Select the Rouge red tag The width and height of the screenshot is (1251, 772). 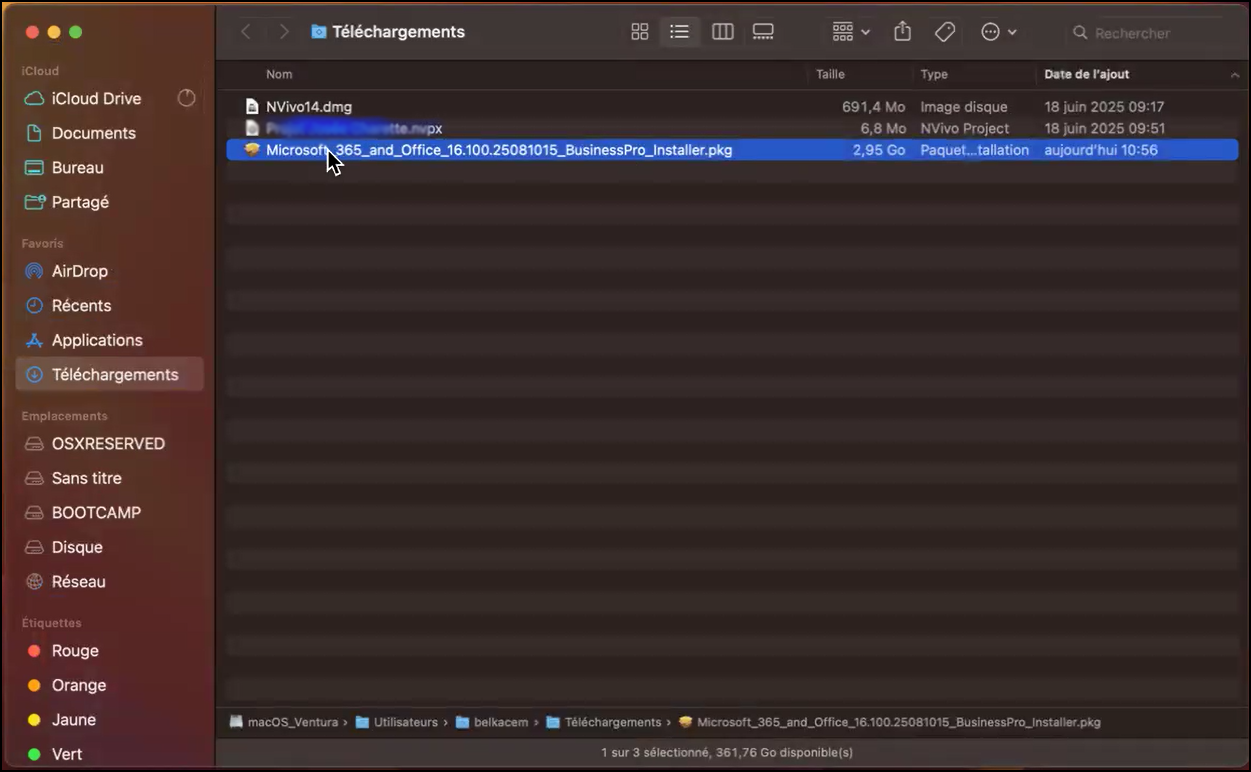tap(75, 651)
